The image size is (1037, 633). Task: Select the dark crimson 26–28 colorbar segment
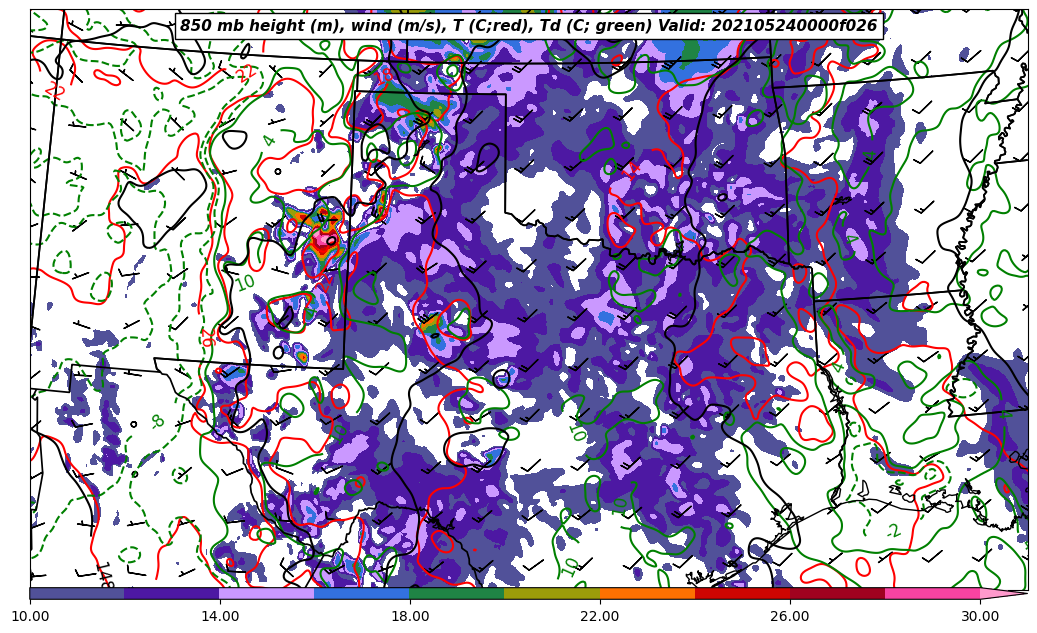837,594
